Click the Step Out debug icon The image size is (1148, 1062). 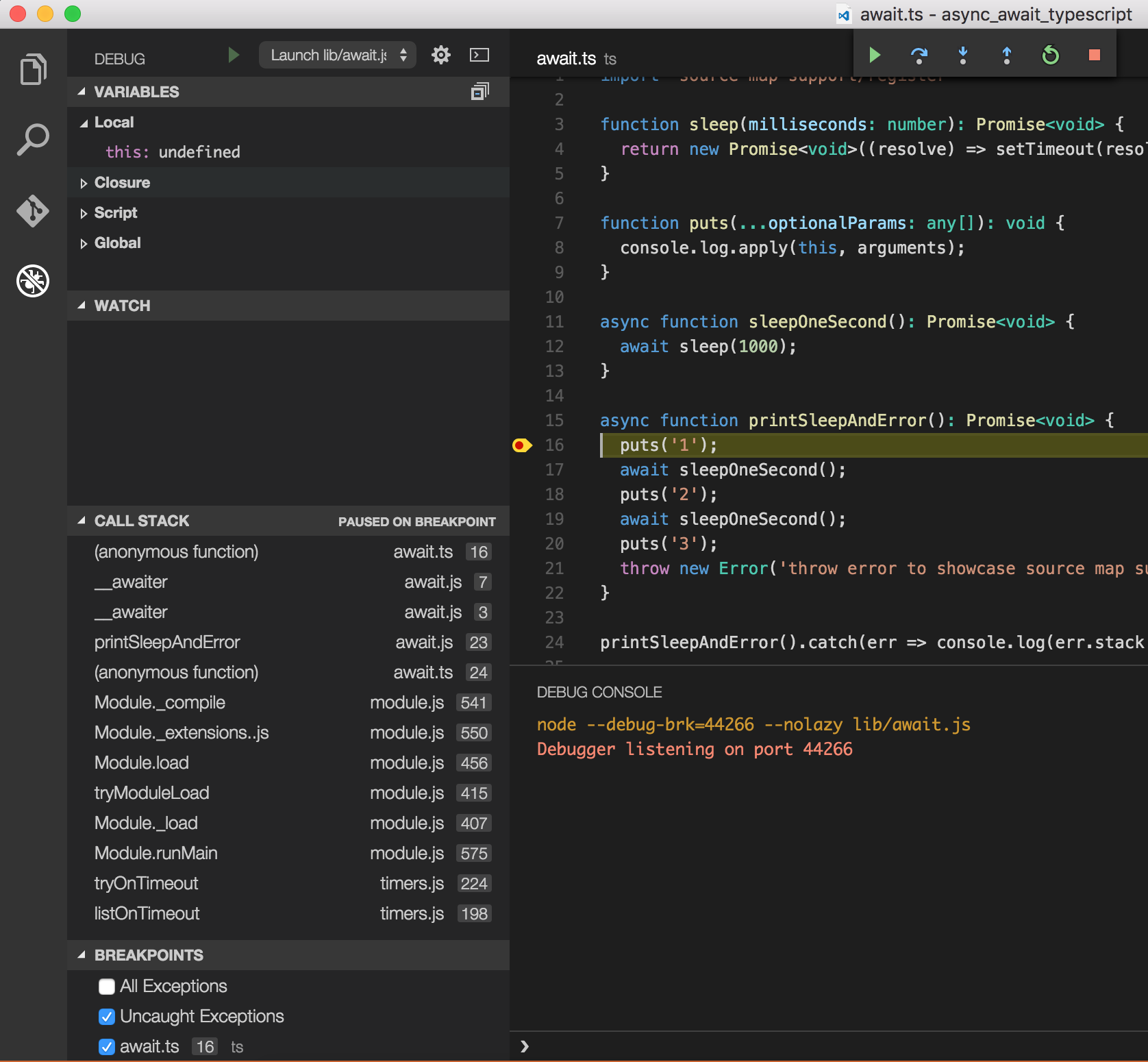pyautogui.click(x=1006, y=55)
